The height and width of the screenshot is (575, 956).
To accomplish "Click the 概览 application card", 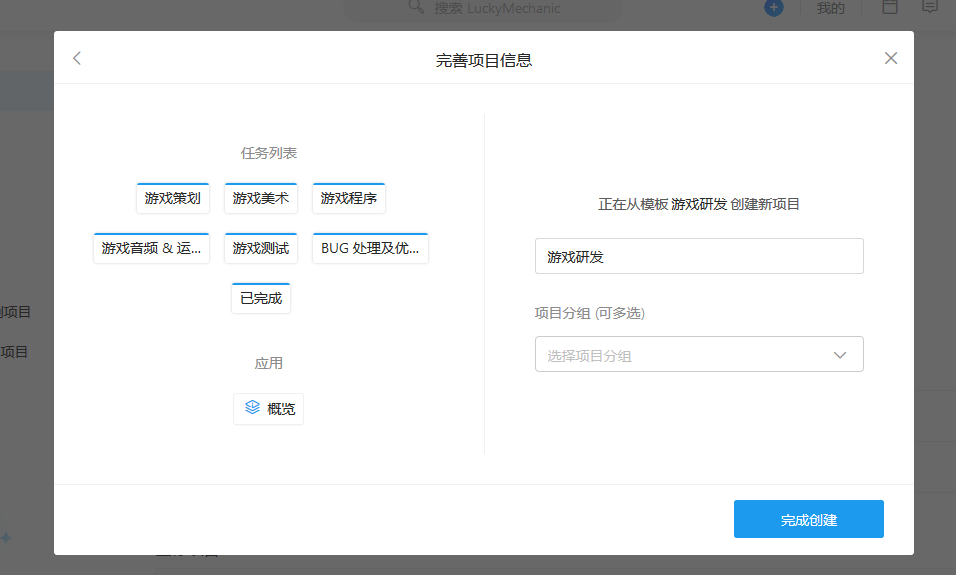I will click(x=268, y=409).
